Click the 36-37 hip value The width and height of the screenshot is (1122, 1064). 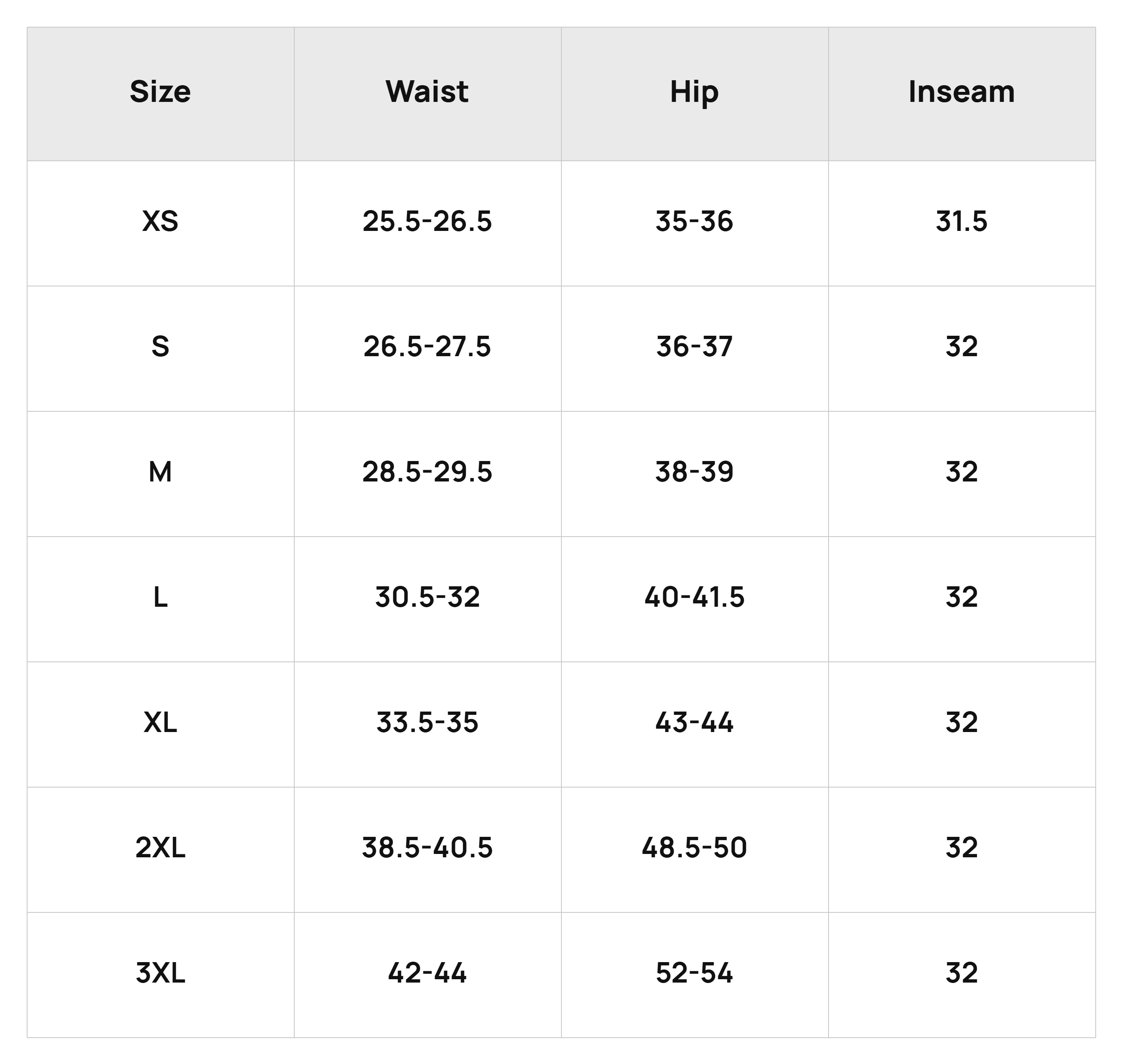694,347
